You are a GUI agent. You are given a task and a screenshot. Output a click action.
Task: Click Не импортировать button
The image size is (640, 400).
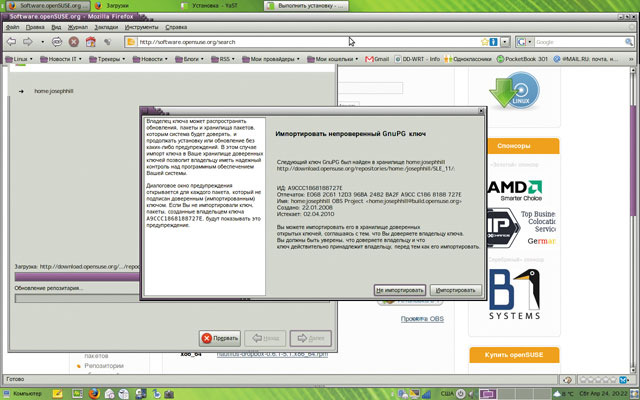tap(400, 290)
